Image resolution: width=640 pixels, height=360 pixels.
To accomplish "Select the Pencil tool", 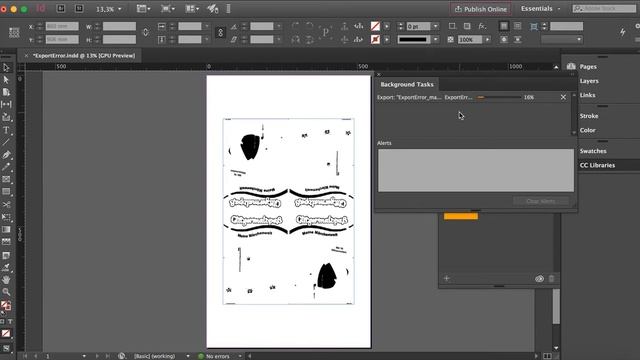I will (6, 167).
